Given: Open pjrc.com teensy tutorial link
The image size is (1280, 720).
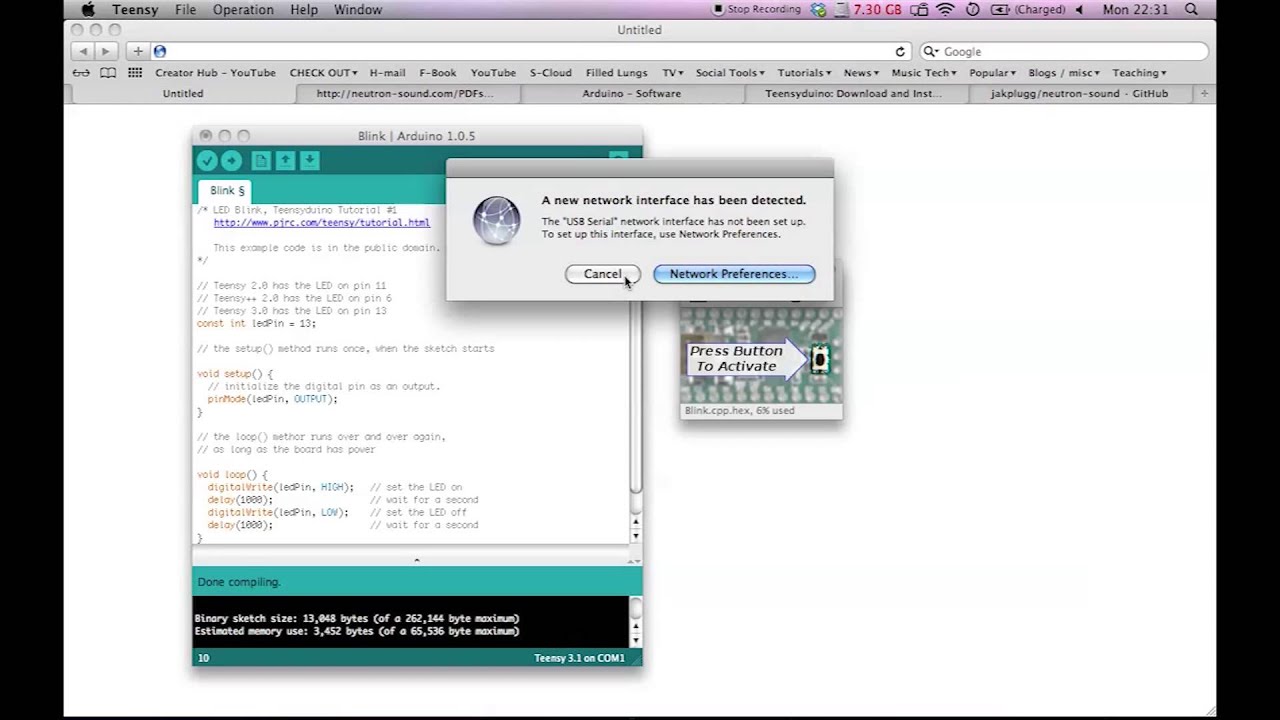Looking at the screenshot, I should pyautogui.click(x=322, y=223).
